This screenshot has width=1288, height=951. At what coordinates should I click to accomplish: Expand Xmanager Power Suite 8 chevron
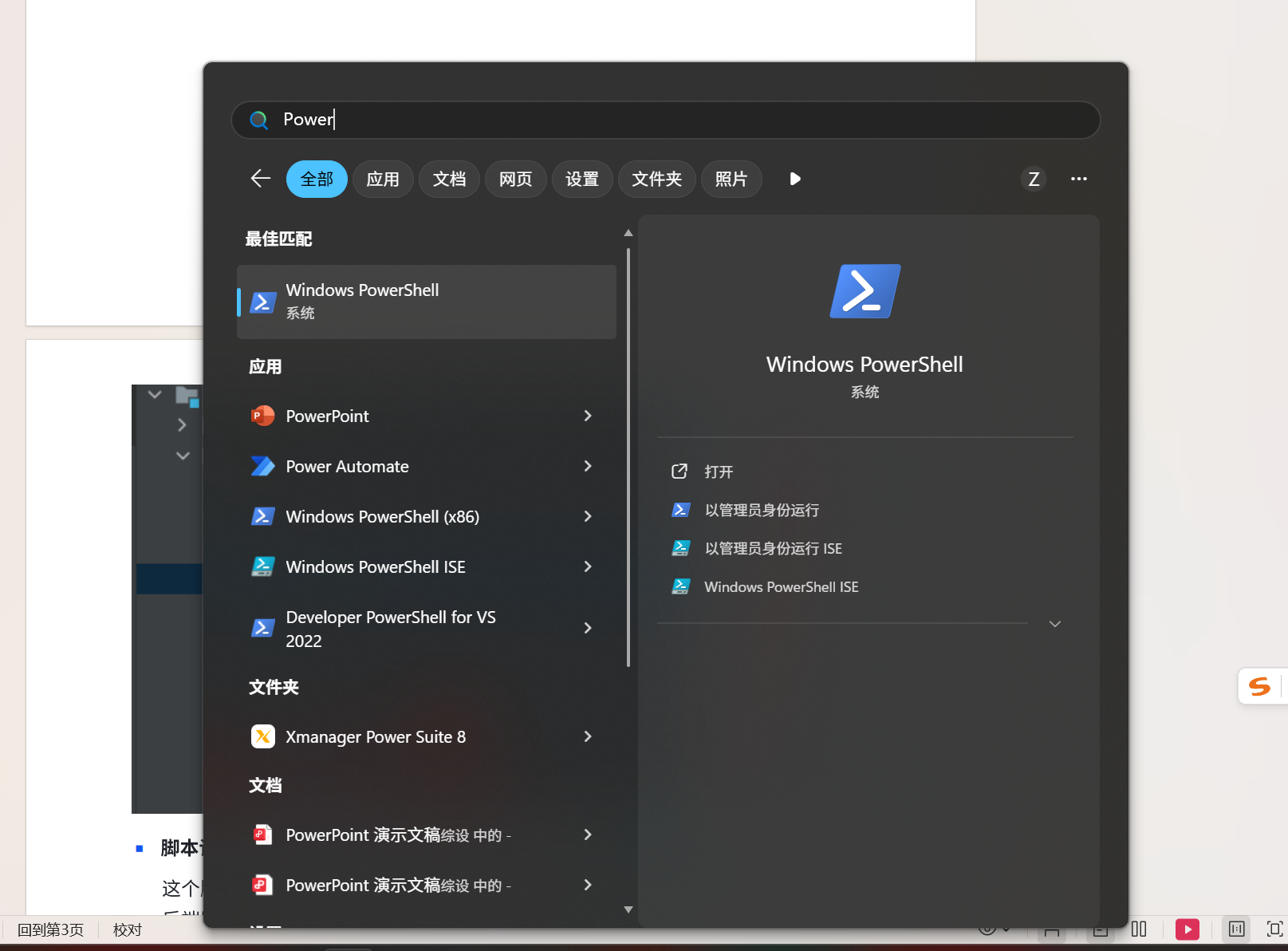coord(588,736)
